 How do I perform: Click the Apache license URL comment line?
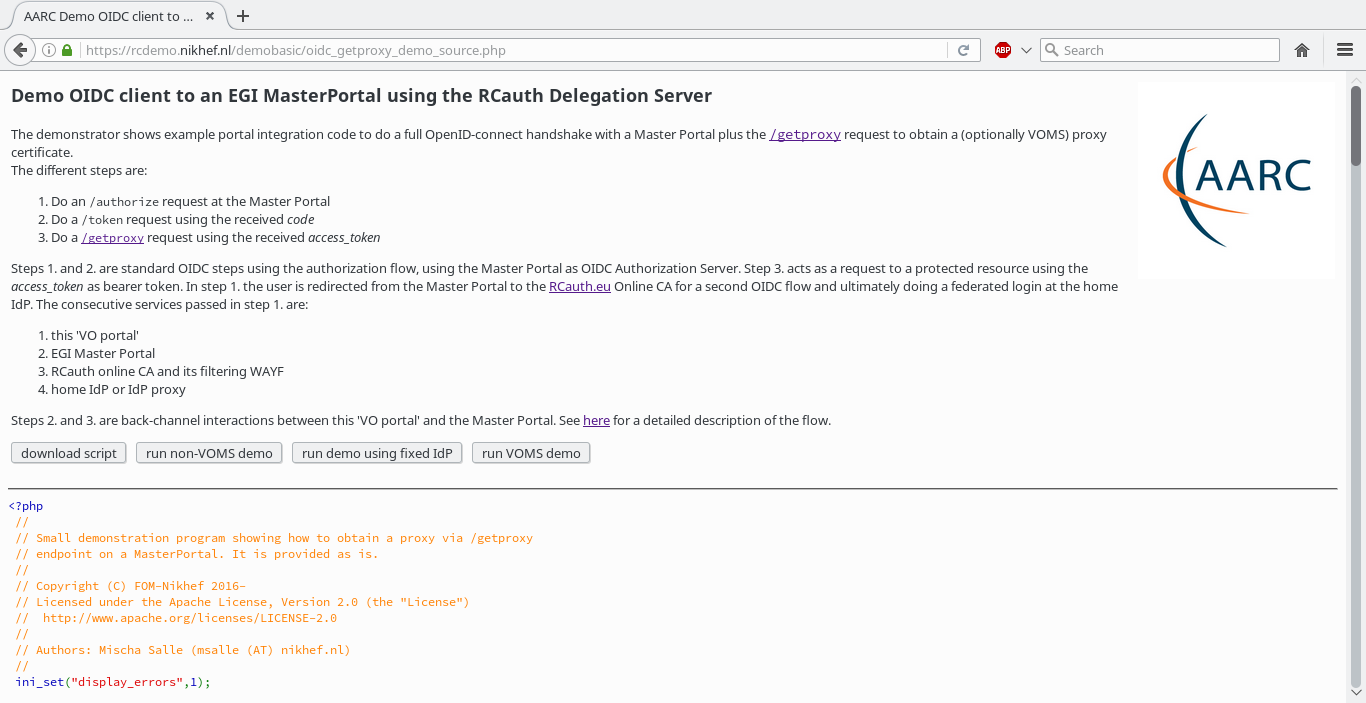[176, 618]
